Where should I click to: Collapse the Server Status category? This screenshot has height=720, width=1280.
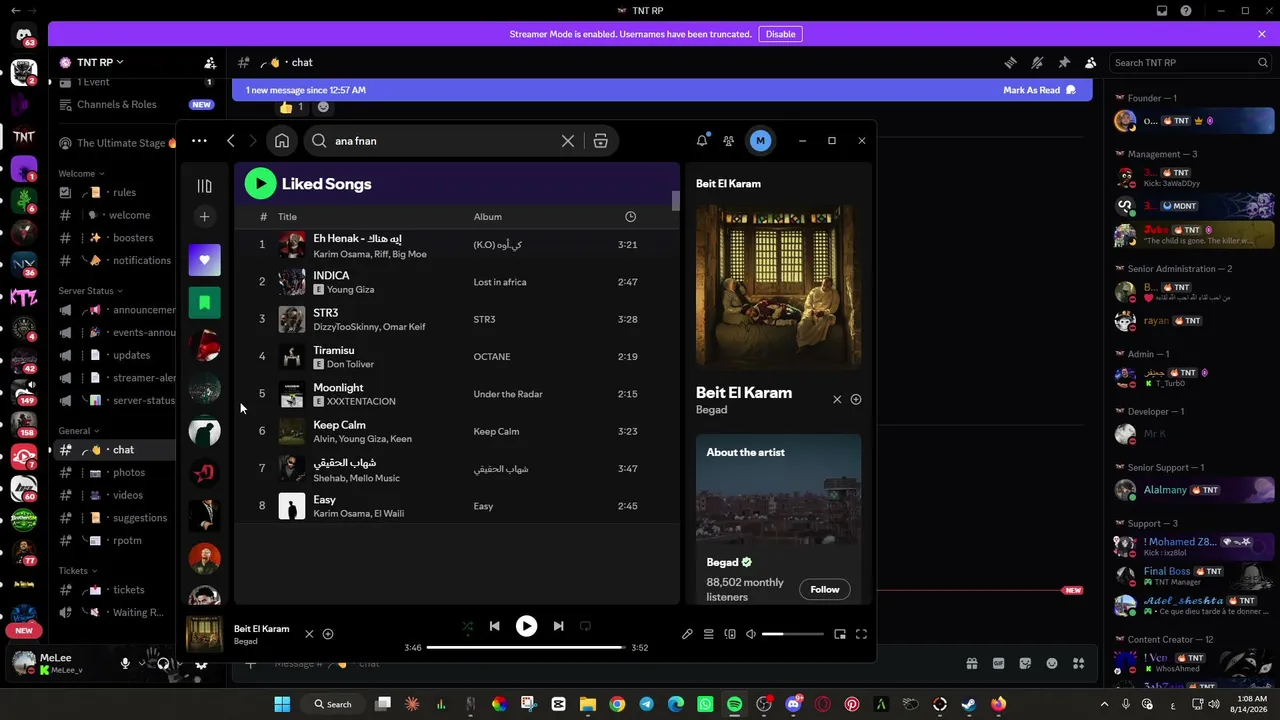click(90, 291)
